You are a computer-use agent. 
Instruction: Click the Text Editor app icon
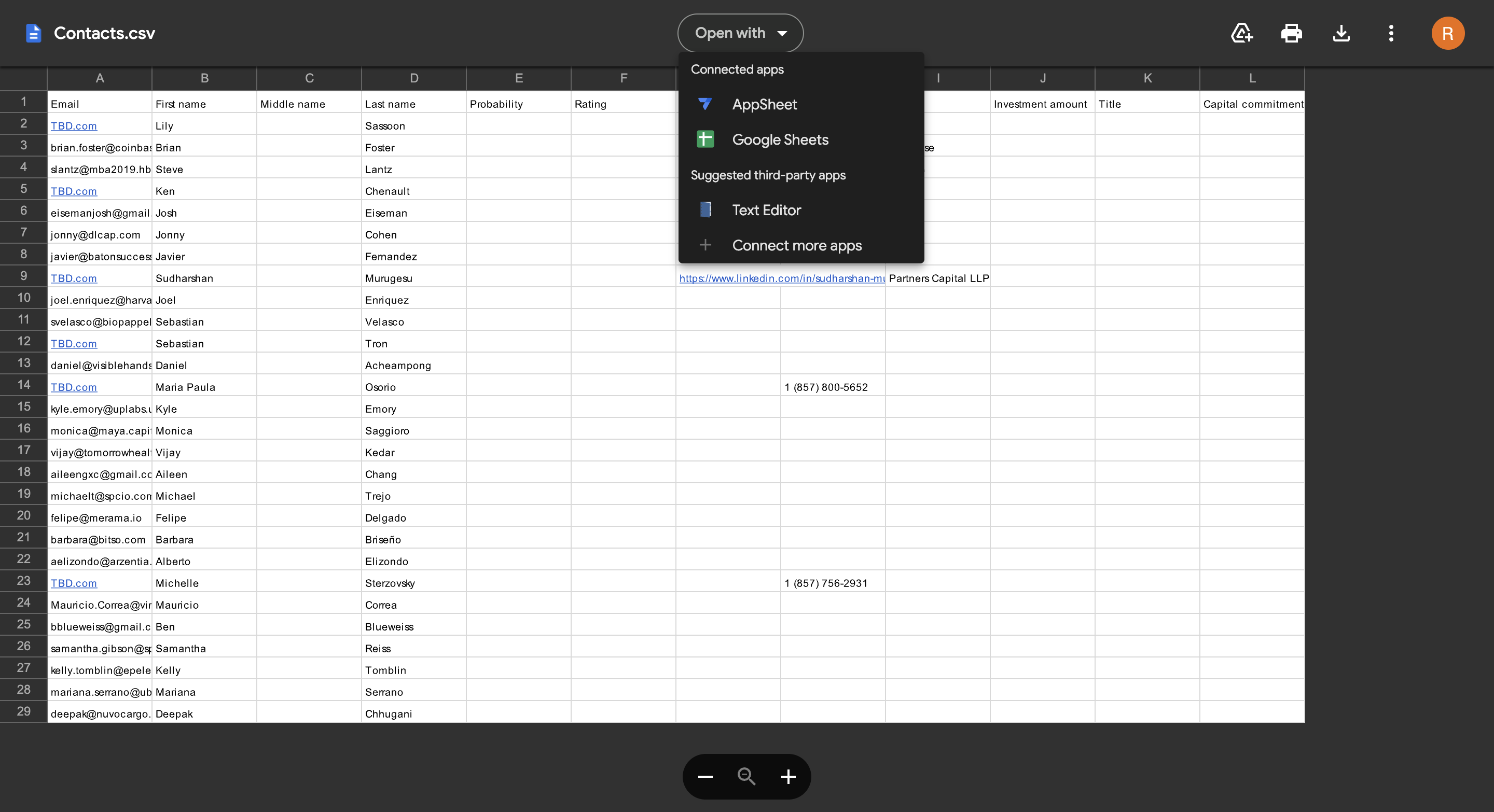click(x=706, y=210)
